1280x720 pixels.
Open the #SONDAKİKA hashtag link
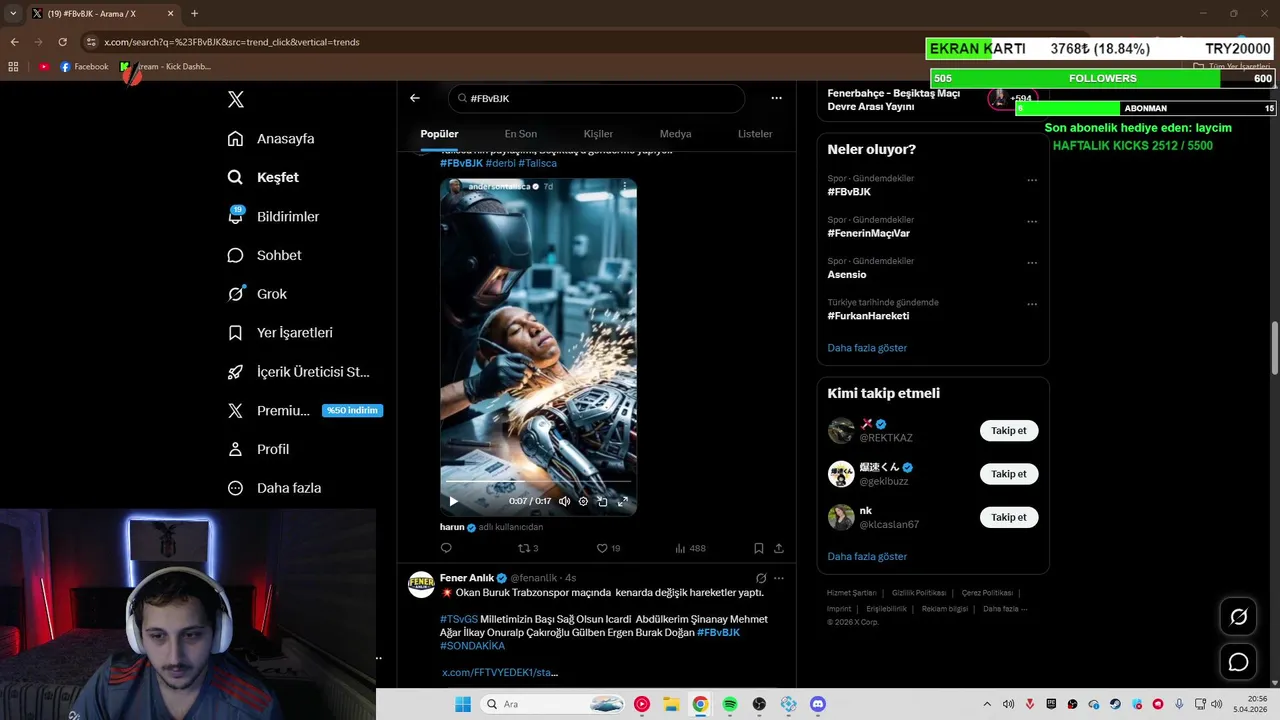click(472, 646)
